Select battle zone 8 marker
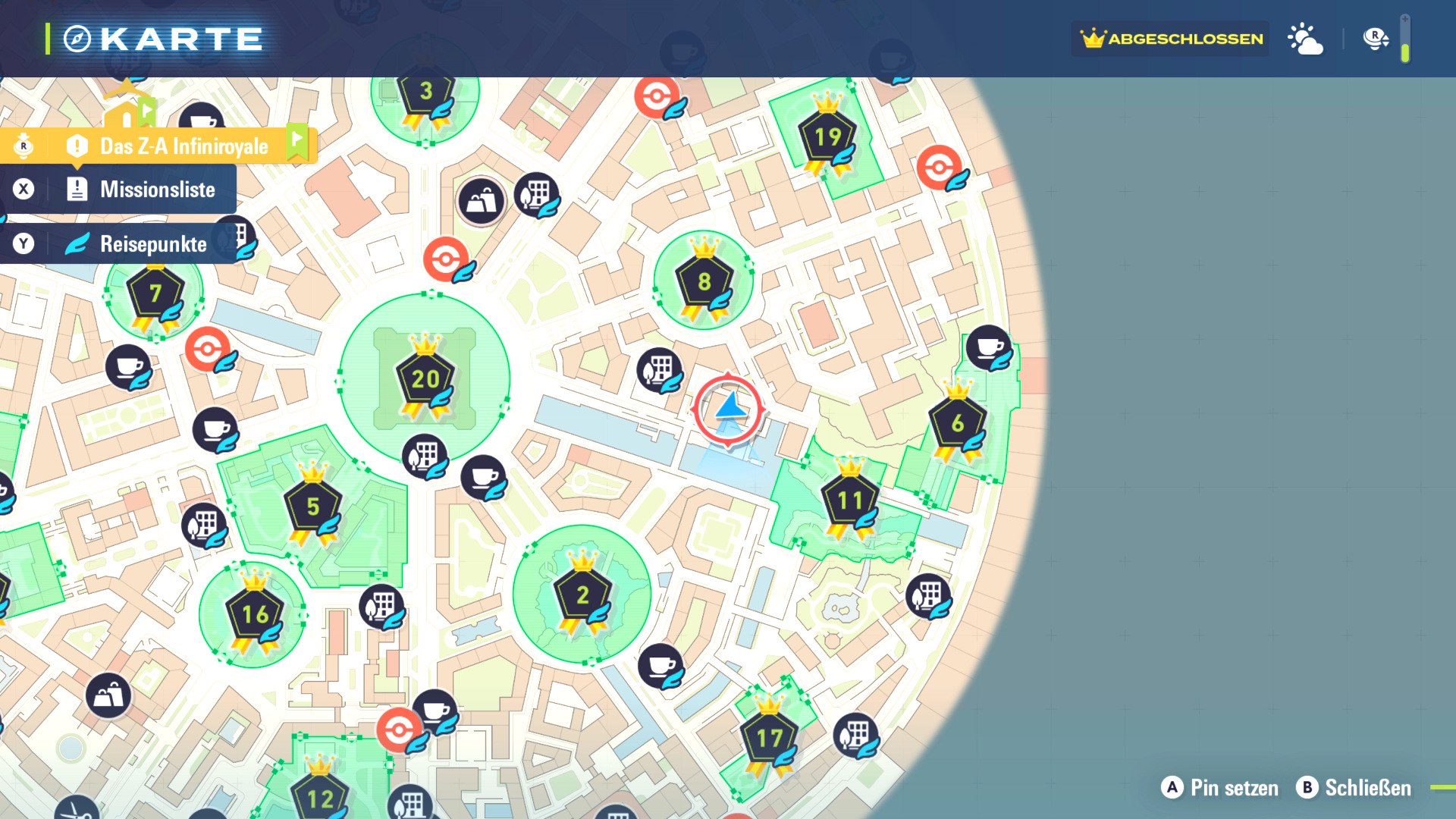The width and height of the screenshot is (1456, 819). point(704,281)
